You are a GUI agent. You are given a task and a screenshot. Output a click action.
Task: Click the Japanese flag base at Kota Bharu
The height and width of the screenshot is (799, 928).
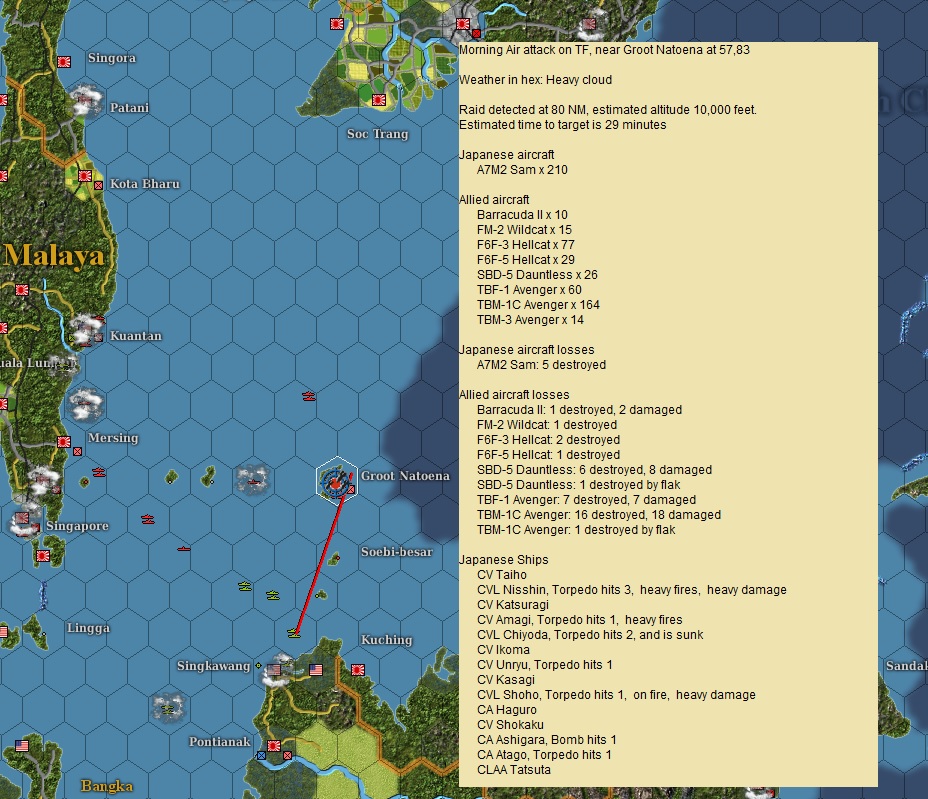[85, 176]
